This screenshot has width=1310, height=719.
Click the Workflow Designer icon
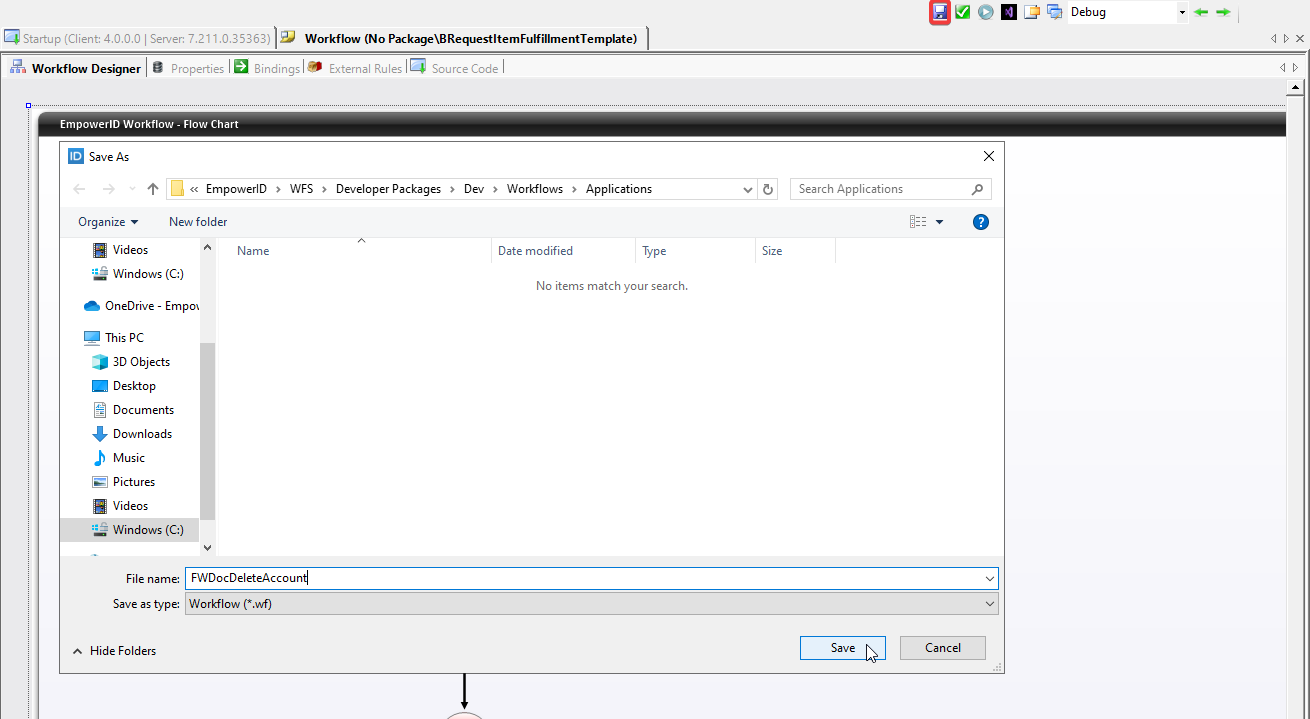(x=18, y=67)
